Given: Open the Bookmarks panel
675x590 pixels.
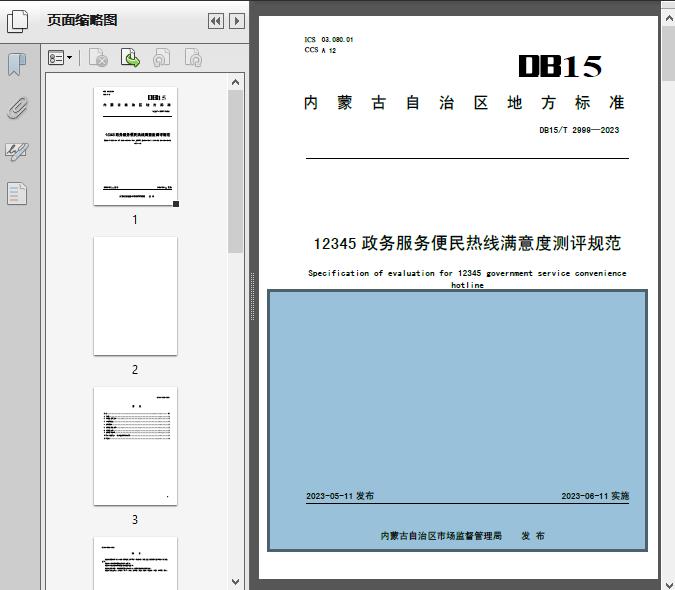Looking at the screenshot, I should tap(17, 65).
